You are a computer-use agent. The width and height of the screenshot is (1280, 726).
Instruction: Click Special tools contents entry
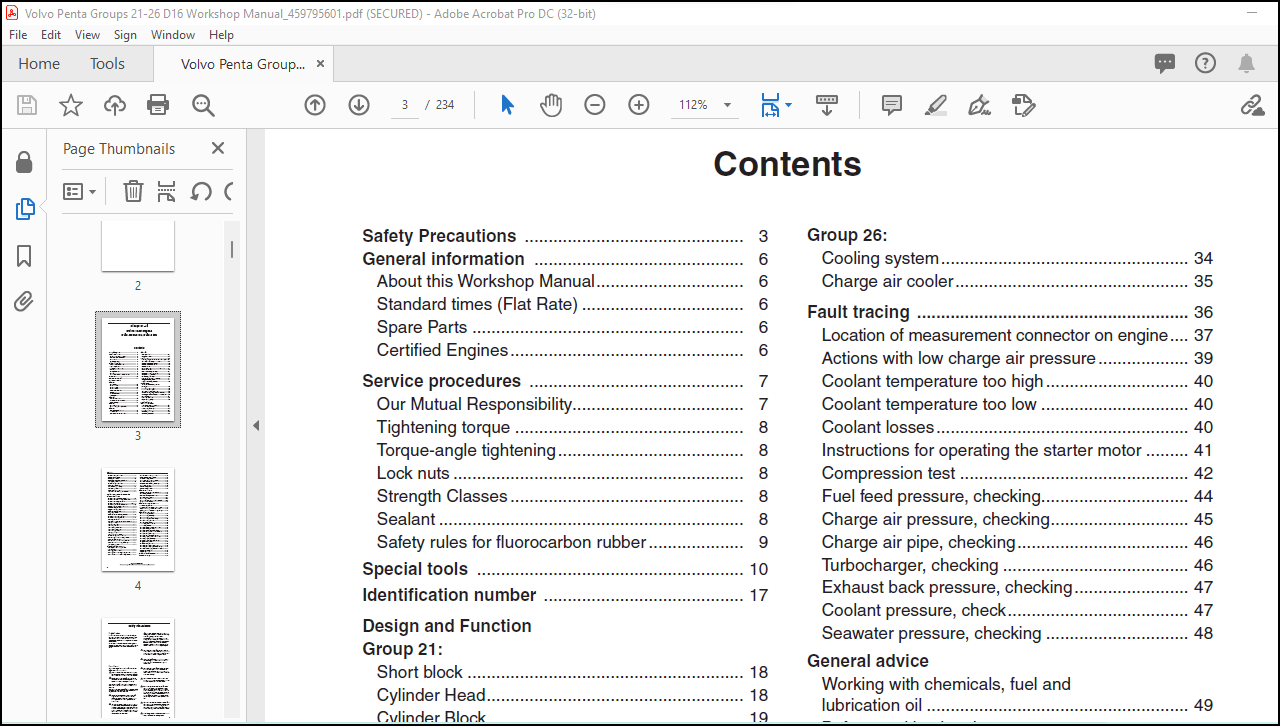(565, 569)
